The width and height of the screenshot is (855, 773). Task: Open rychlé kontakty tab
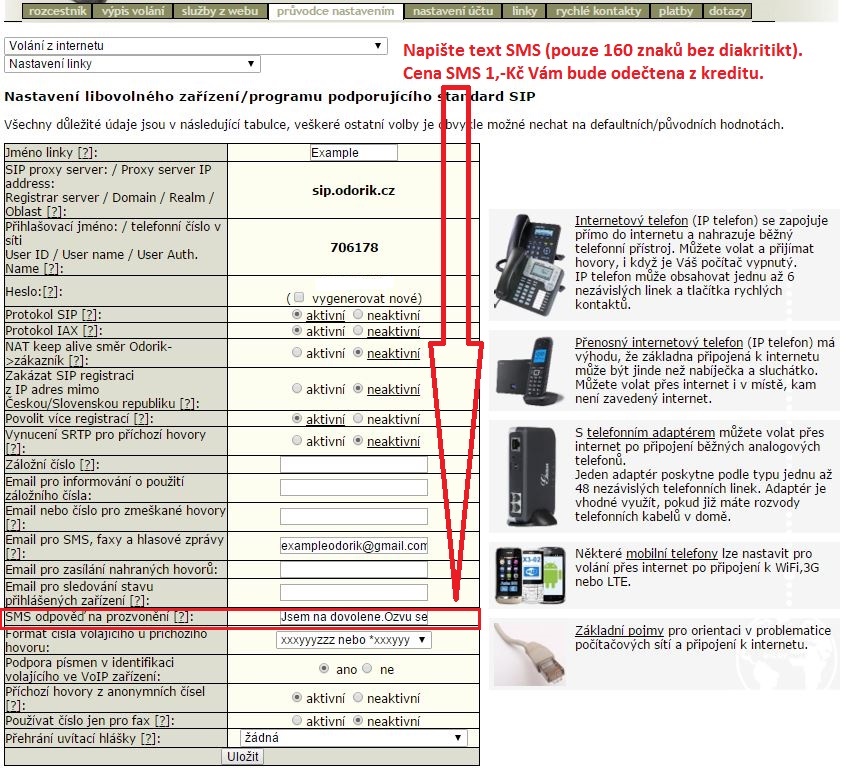(598, 11)
